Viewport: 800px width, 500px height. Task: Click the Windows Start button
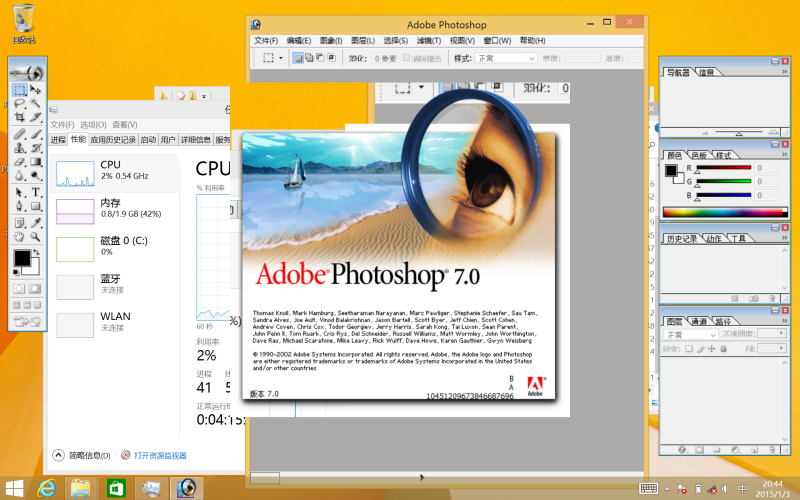pos(14,488)
